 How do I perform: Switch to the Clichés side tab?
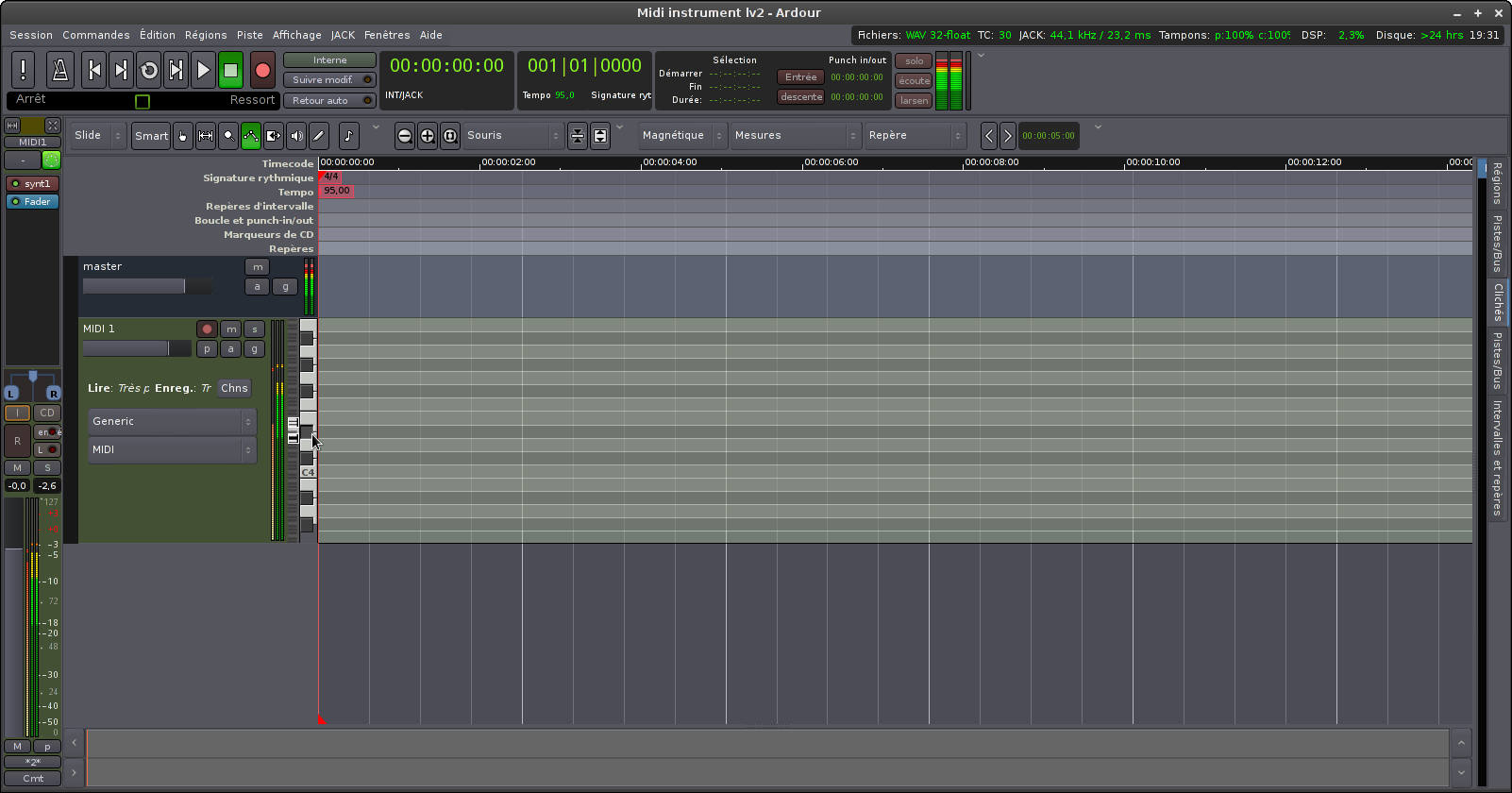(1498, 302)
